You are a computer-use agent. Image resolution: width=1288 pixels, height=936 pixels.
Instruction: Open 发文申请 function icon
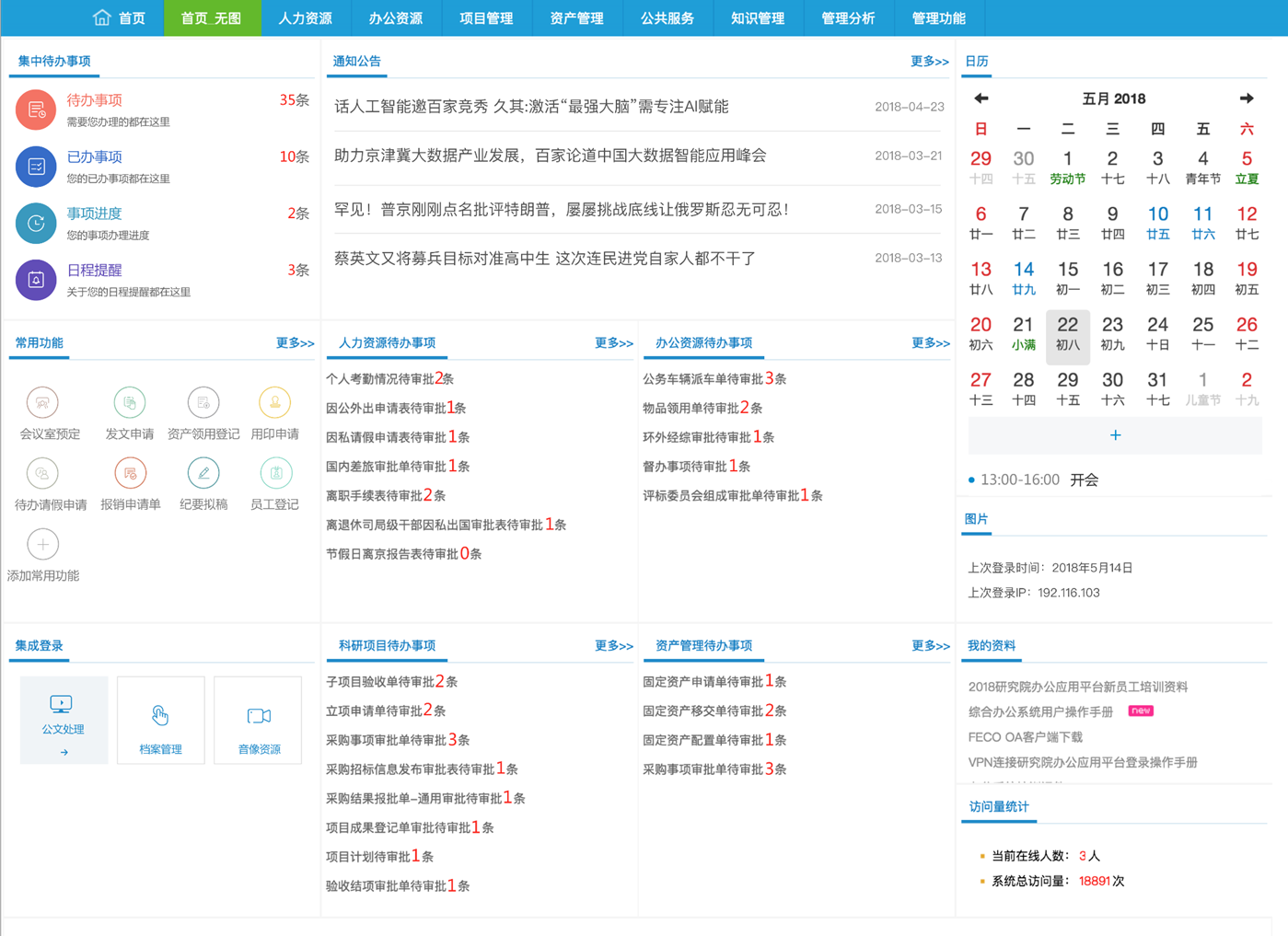[130, 402]
